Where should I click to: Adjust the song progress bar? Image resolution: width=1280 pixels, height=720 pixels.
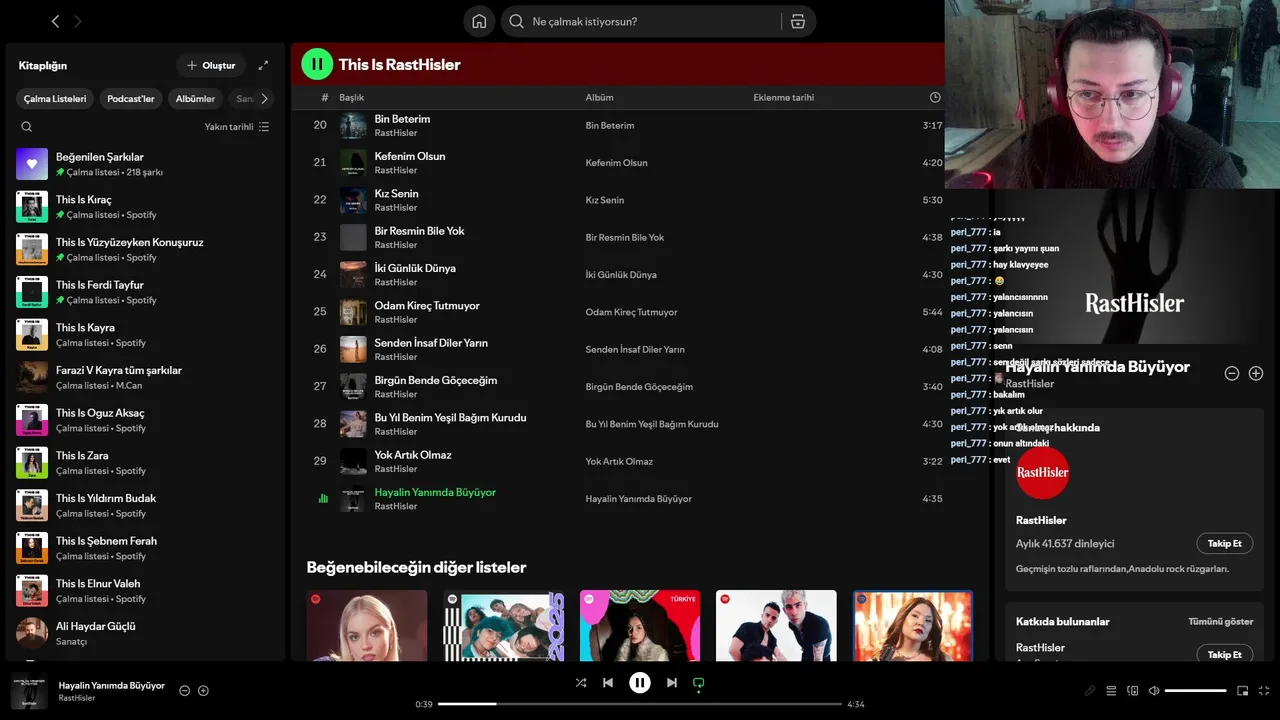640,704
